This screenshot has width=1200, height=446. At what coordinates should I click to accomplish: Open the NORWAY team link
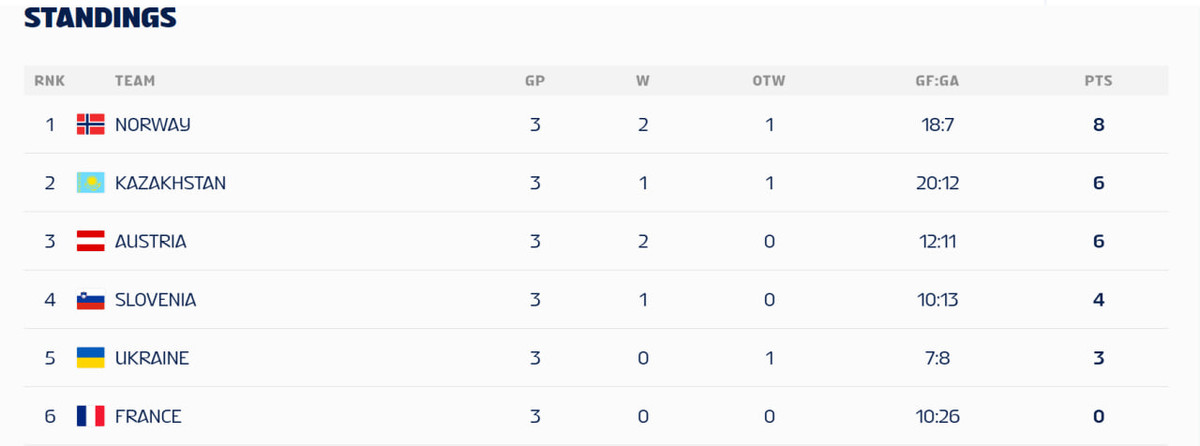point(152,125)
